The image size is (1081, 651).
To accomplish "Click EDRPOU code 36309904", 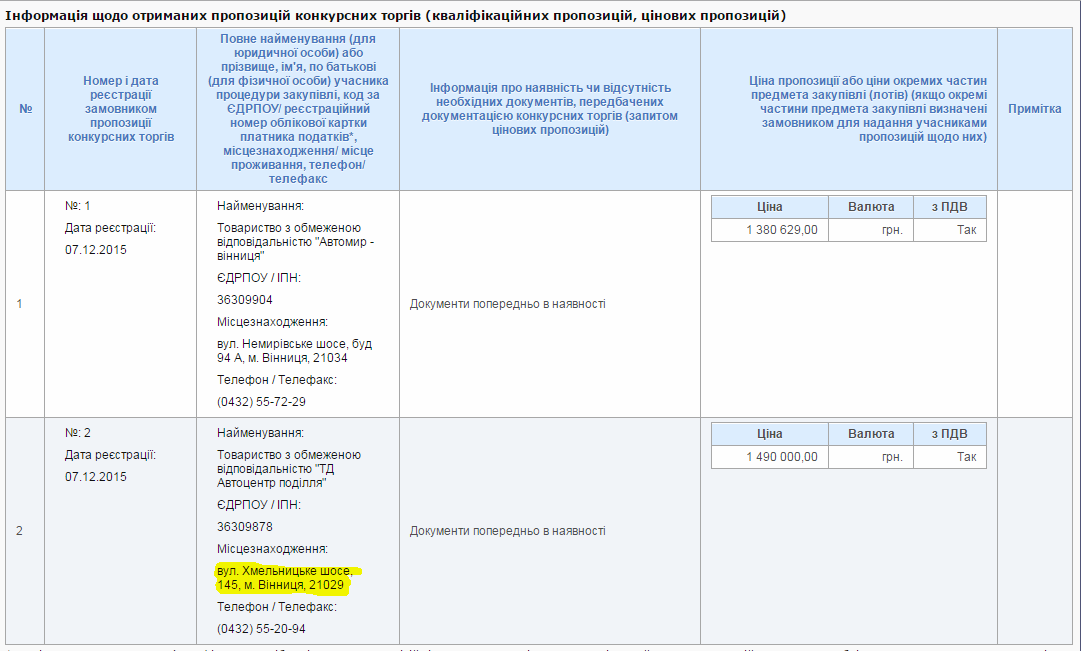I will (x=245, y=300).
